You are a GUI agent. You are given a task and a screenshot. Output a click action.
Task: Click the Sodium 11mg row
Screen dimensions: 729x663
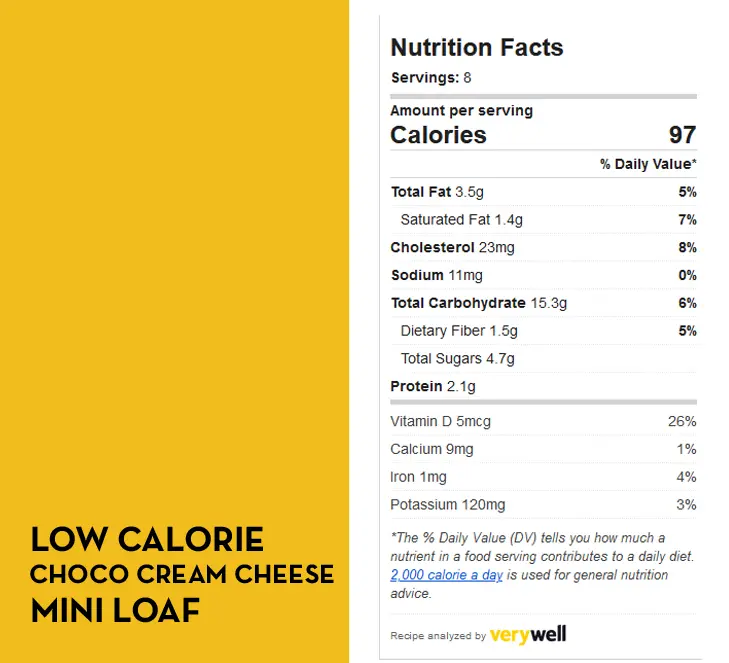(543, 275)
